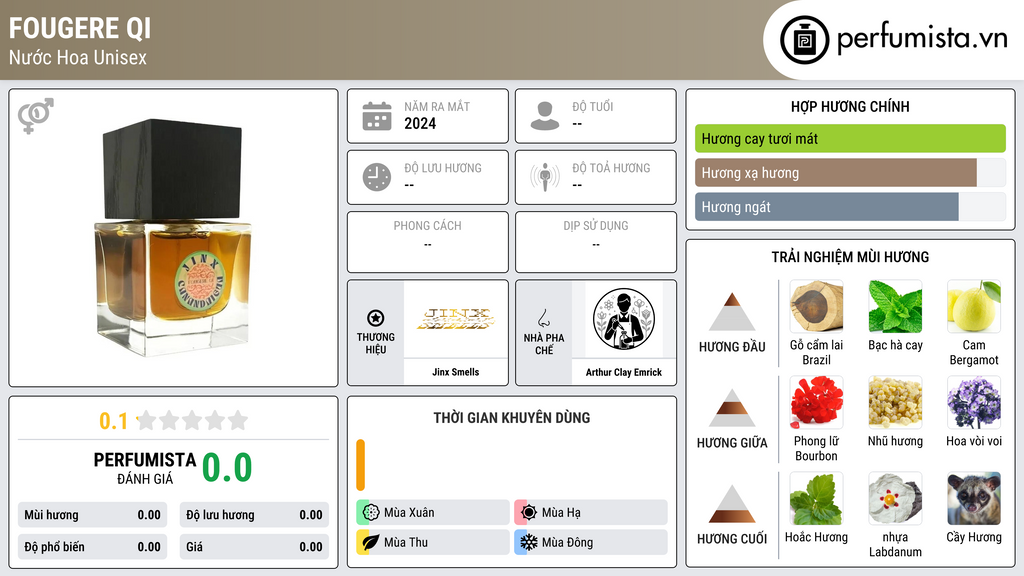Click the Độ lưu hương 0.00 score row
1024x576 pixels.
coord(254,515)
